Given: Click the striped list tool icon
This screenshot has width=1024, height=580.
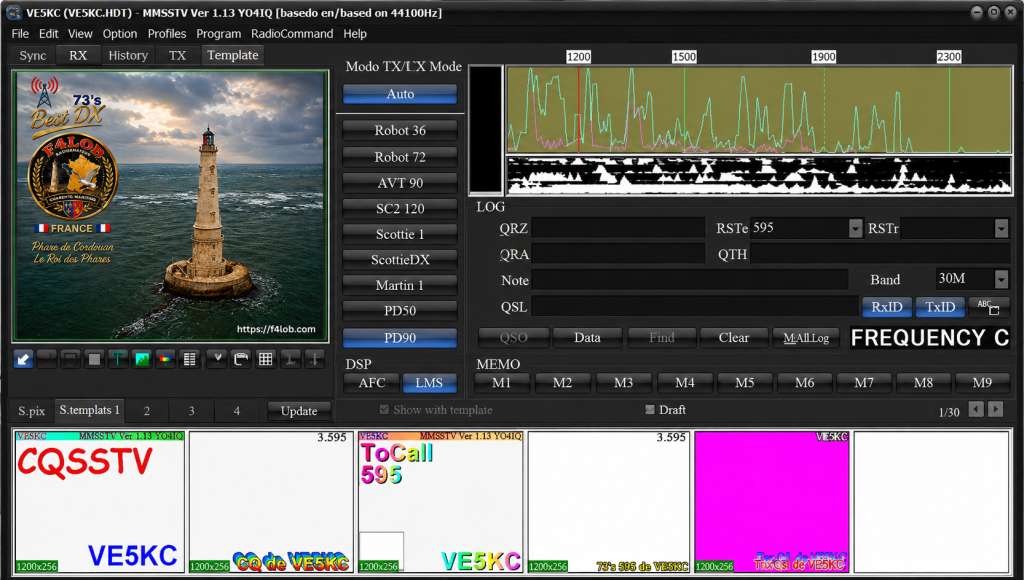Looking at the screenshot, I should [x=189, y=359].
